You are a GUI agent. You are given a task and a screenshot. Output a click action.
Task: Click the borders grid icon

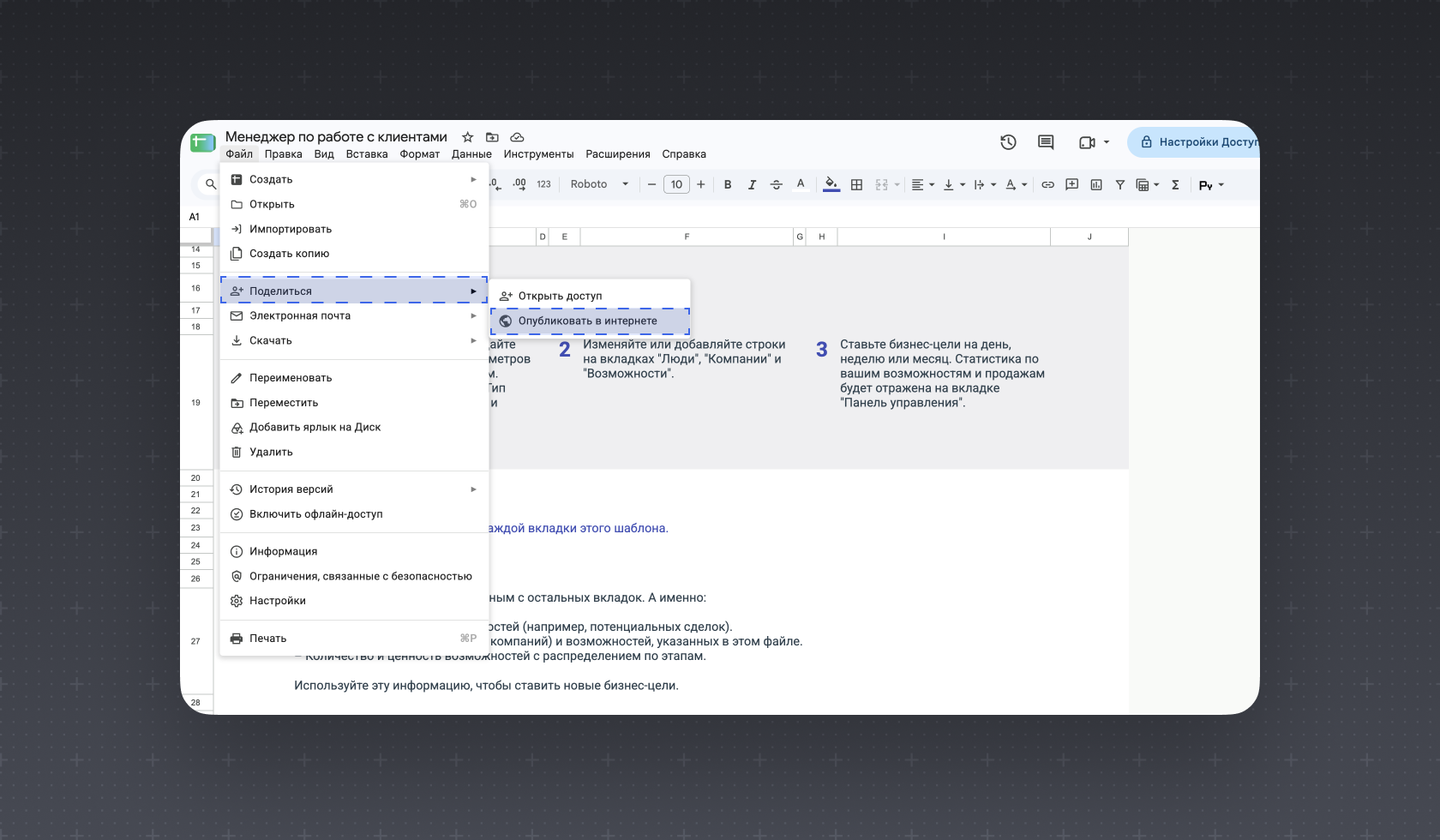[x=856, y=184]
